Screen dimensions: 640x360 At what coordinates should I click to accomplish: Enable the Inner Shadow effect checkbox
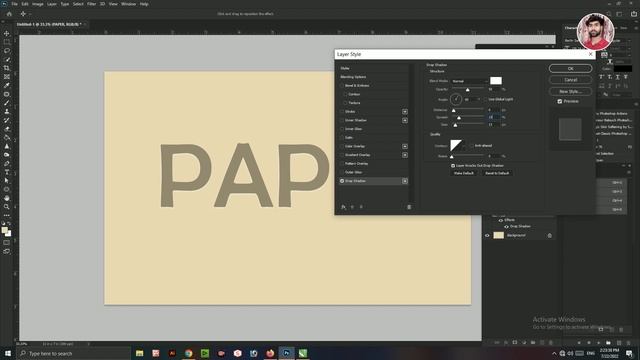click(x=342, y=120)
